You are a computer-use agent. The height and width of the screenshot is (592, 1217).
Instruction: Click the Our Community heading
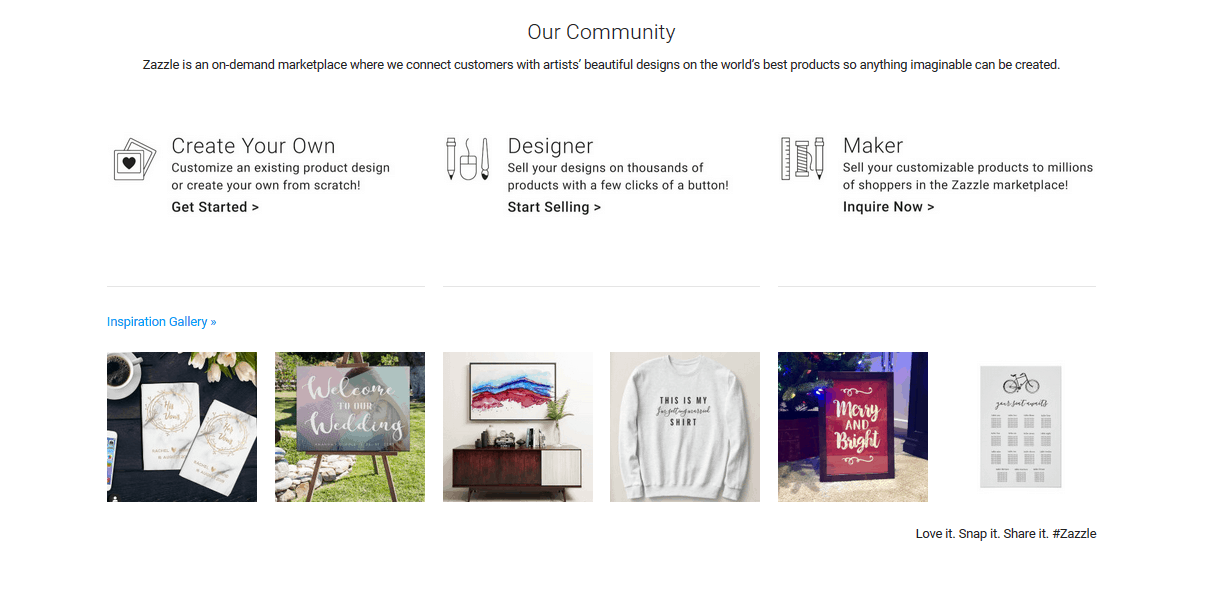pos(601,32)
